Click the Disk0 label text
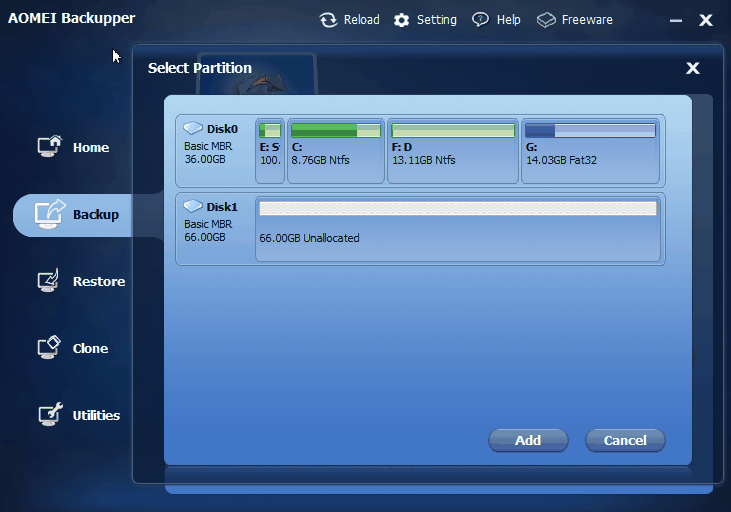 pyautogui.click(x=222, y=129)
